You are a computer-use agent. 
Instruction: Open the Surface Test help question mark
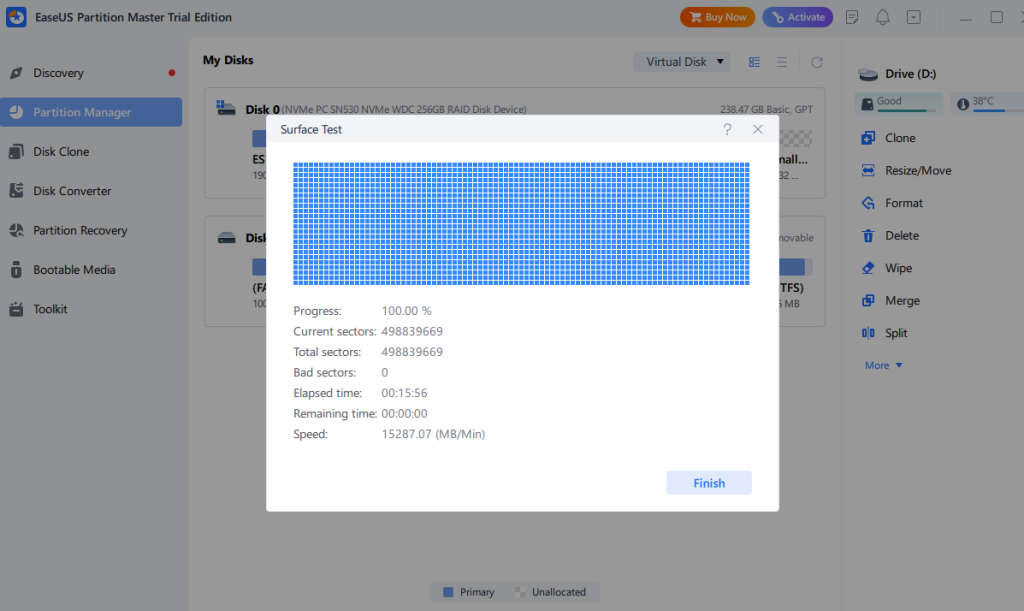point(727,130)
